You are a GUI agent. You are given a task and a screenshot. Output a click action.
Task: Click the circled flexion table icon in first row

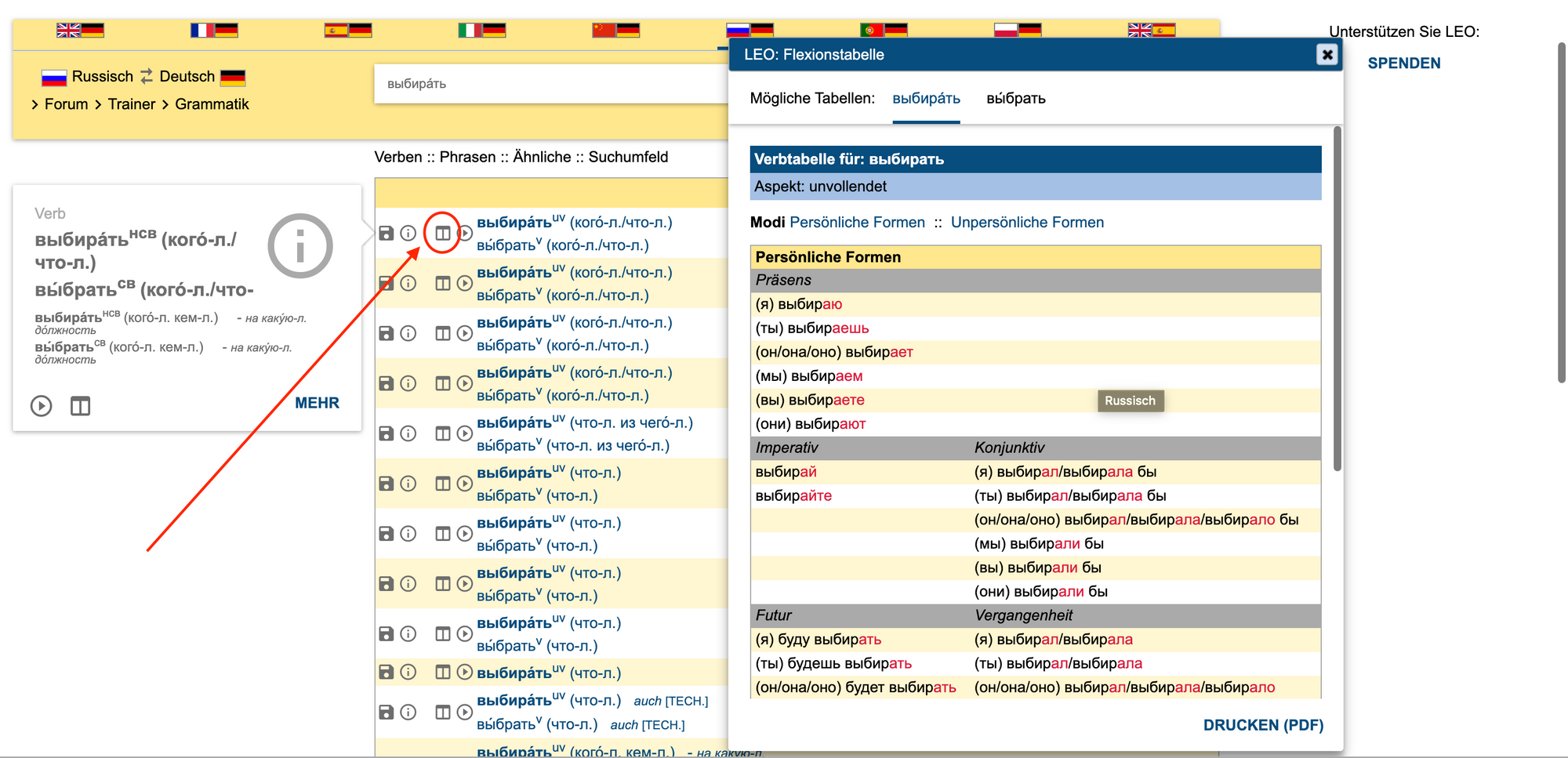pyautogui.click(x=443, y=234)
